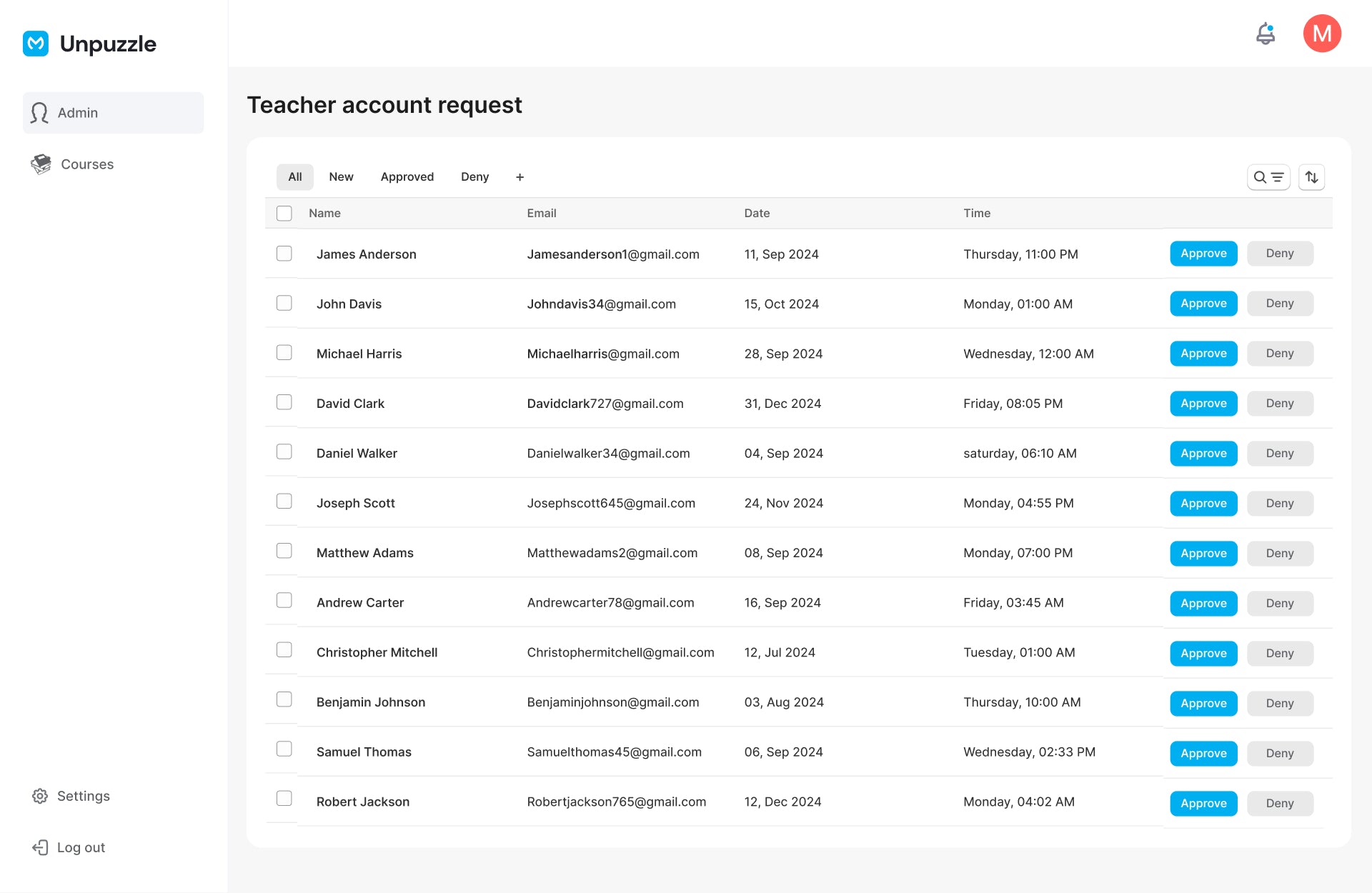1372x893 pixels.
Task: Check the box for James Anderson
Action: [284, 254]
